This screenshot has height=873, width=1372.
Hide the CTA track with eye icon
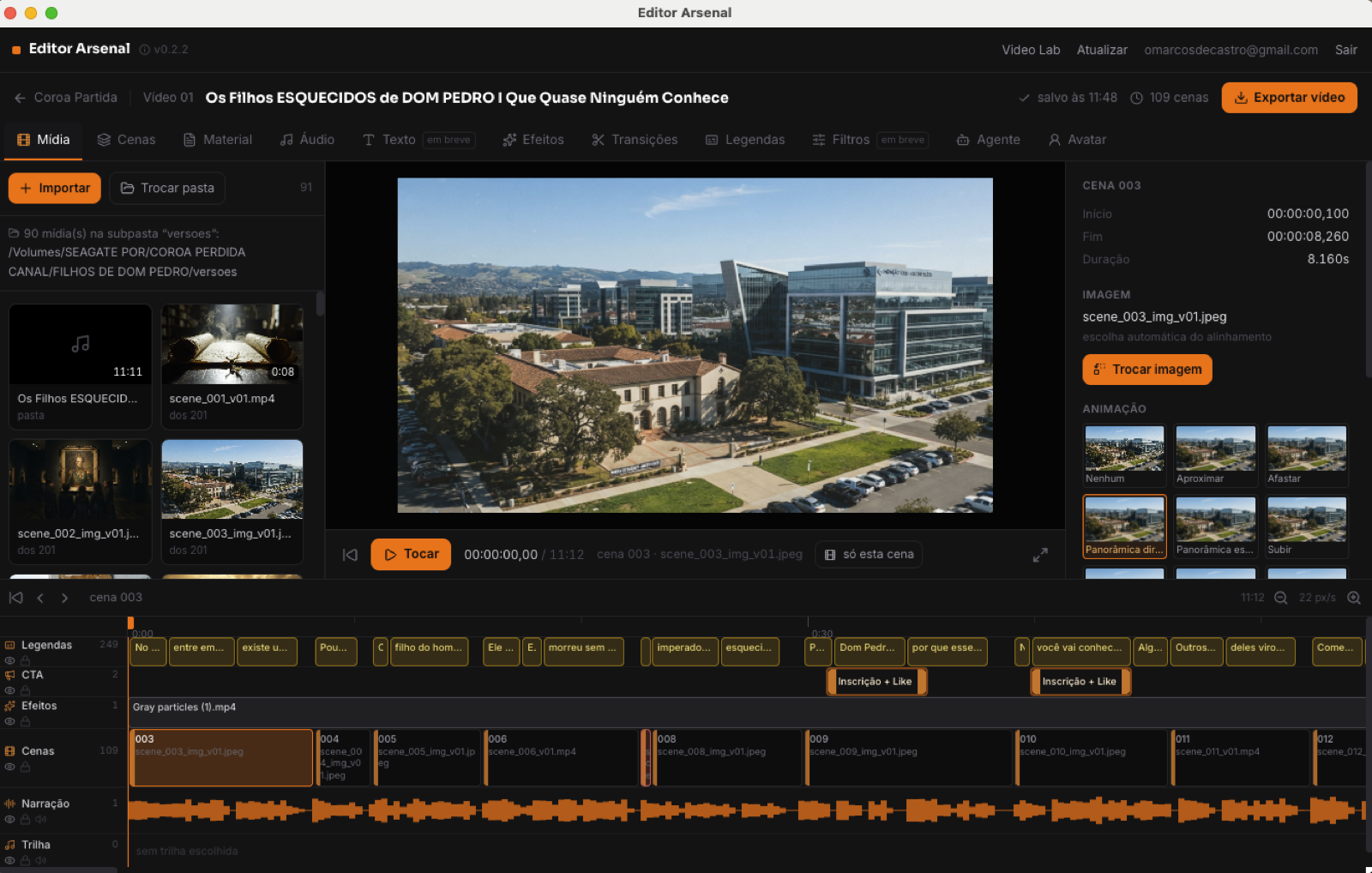click(10, 691)
